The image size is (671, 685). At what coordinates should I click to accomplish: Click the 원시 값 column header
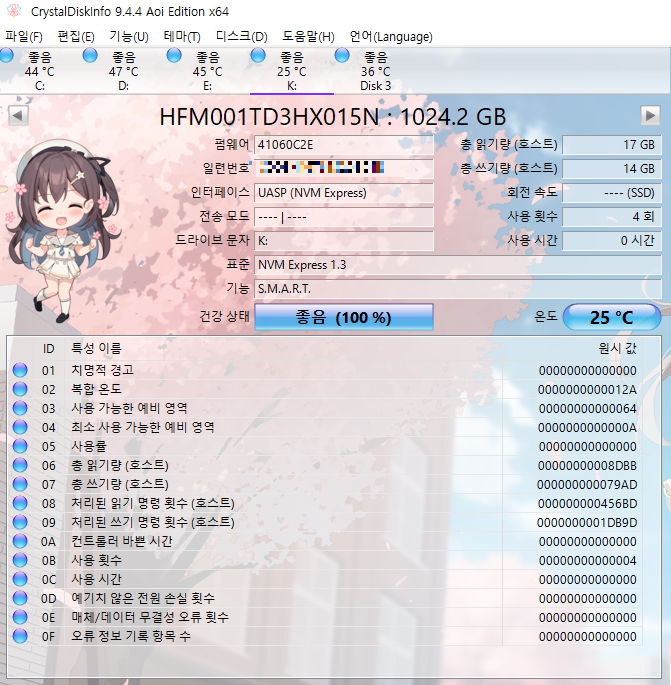[x=617, y=349]
